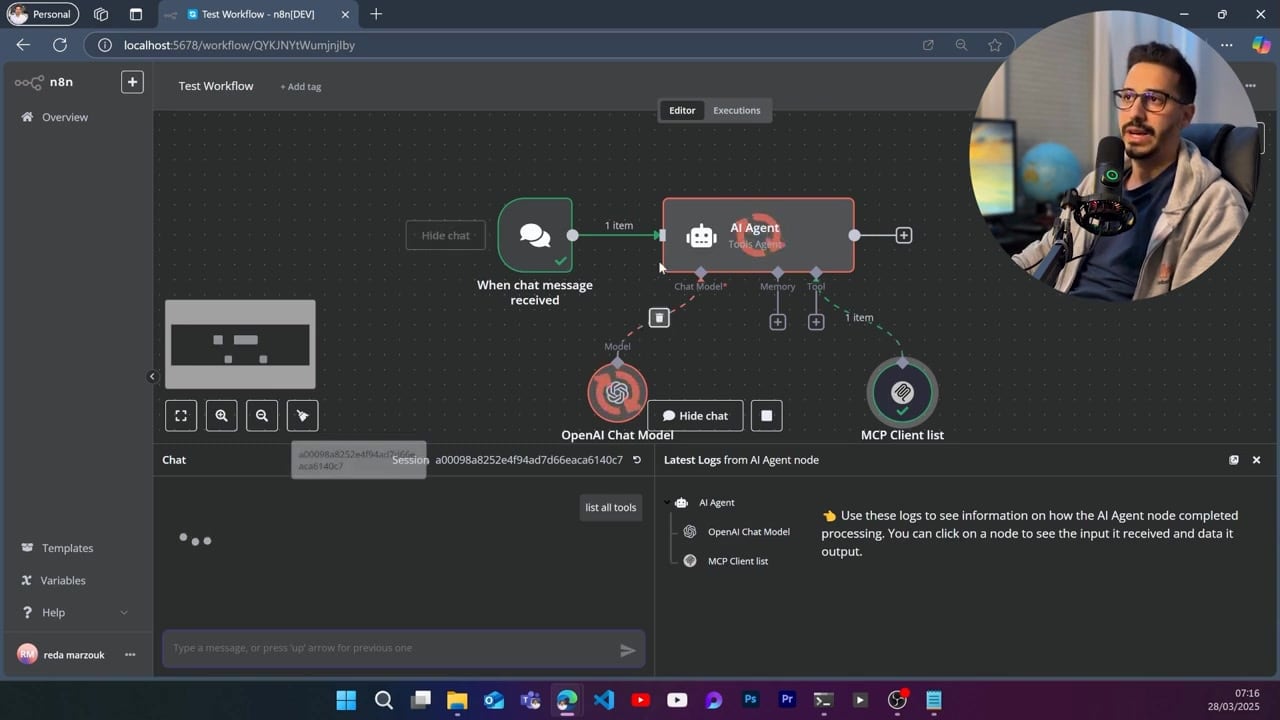Open the browser workspaces icon

(101, 14)
